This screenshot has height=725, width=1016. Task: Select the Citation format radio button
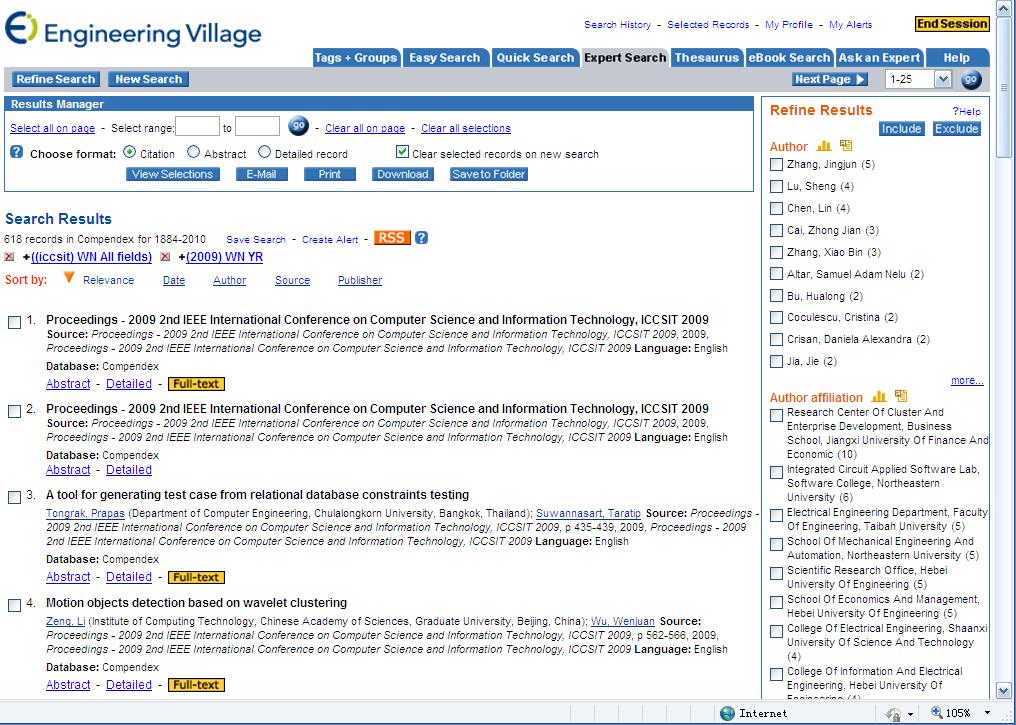click(x=130, y=152)
